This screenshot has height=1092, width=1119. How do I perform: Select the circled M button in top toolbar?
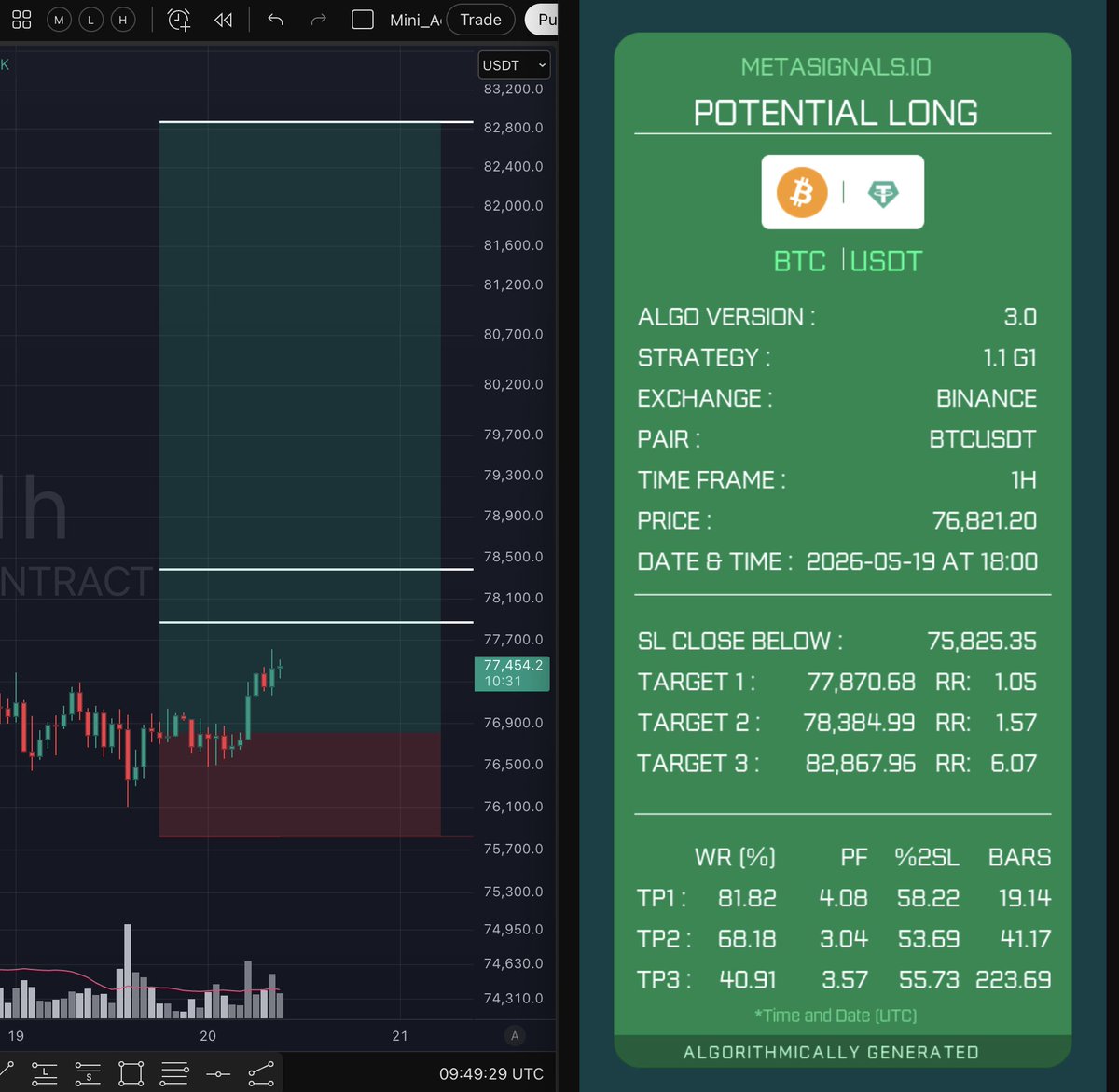click(x=59, y=20)
